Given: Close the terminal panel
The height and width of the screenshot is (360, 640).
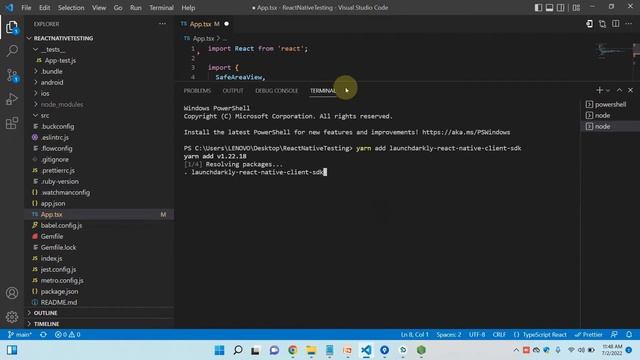Looking at the screenshot, I should [630, 90].
